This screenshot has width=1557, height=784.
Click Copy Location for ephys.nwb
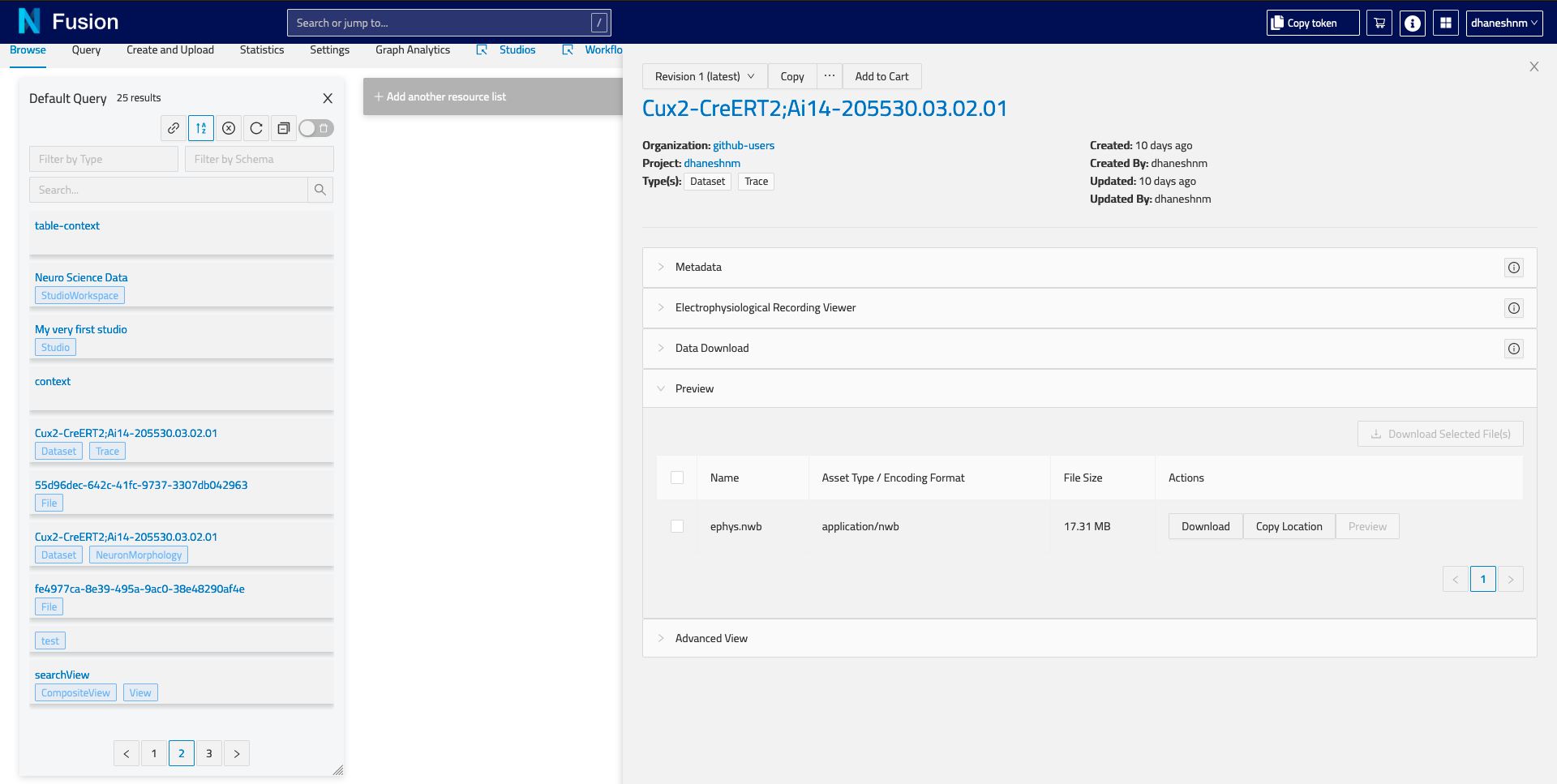click(x=1289, y=526)
